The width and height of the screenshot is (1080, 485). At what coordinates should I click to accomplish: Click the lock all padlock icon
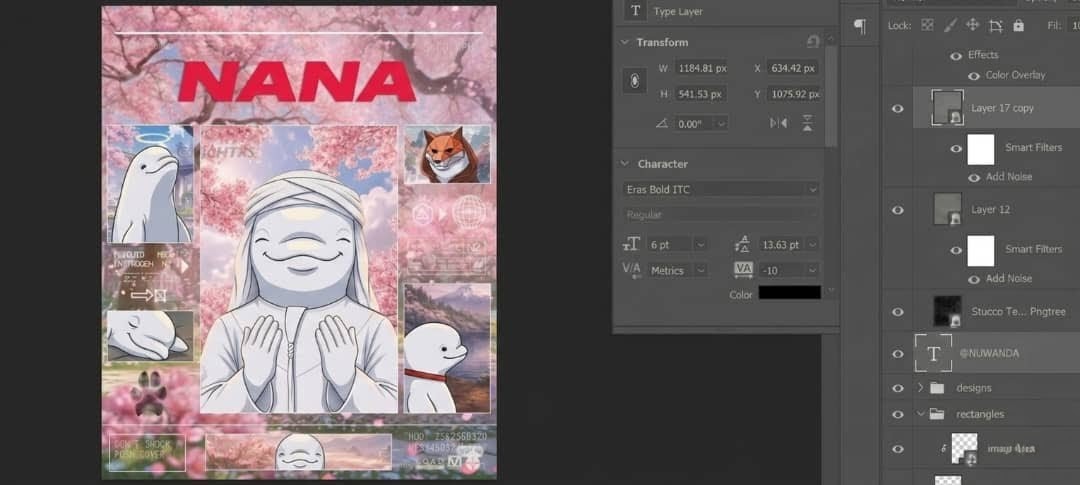pyautogui.click(x=1018, y=25)
